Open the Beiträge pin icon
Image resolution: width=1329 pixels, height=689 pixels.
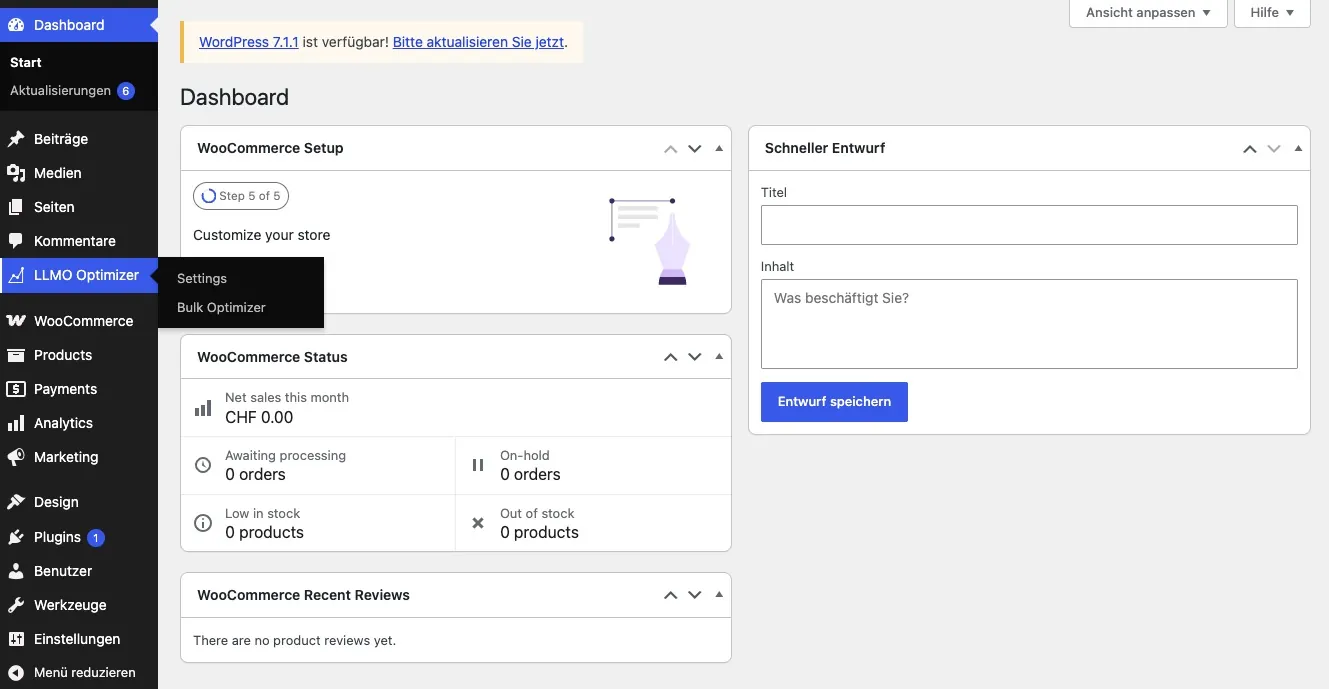coord(16,139)
